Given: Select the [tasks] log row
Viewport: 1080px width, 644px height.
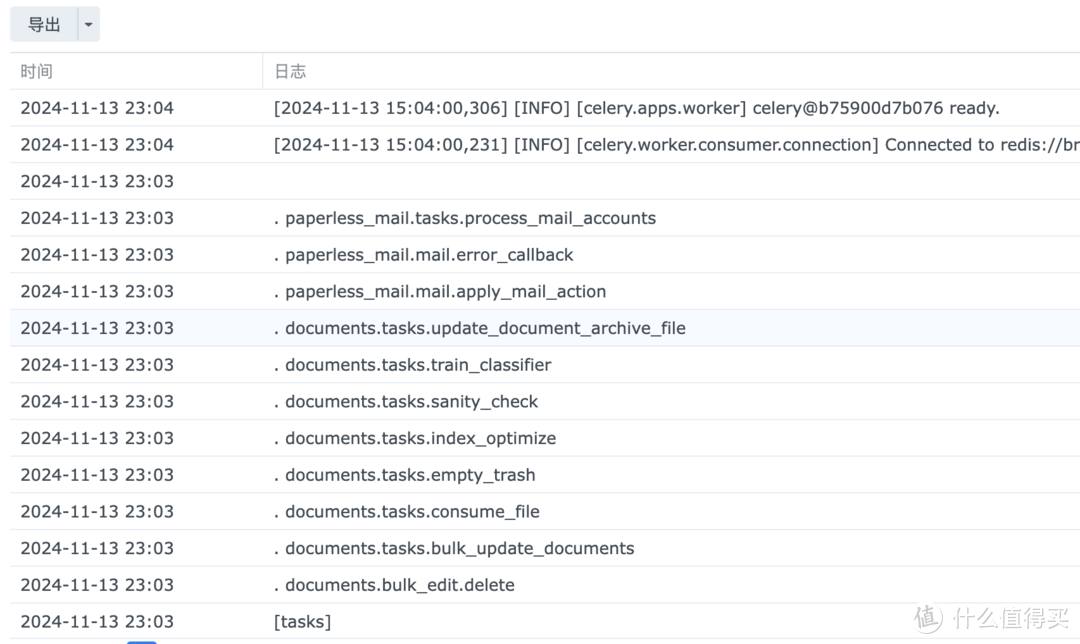Looking at the screenshot, I should (302, 622).
